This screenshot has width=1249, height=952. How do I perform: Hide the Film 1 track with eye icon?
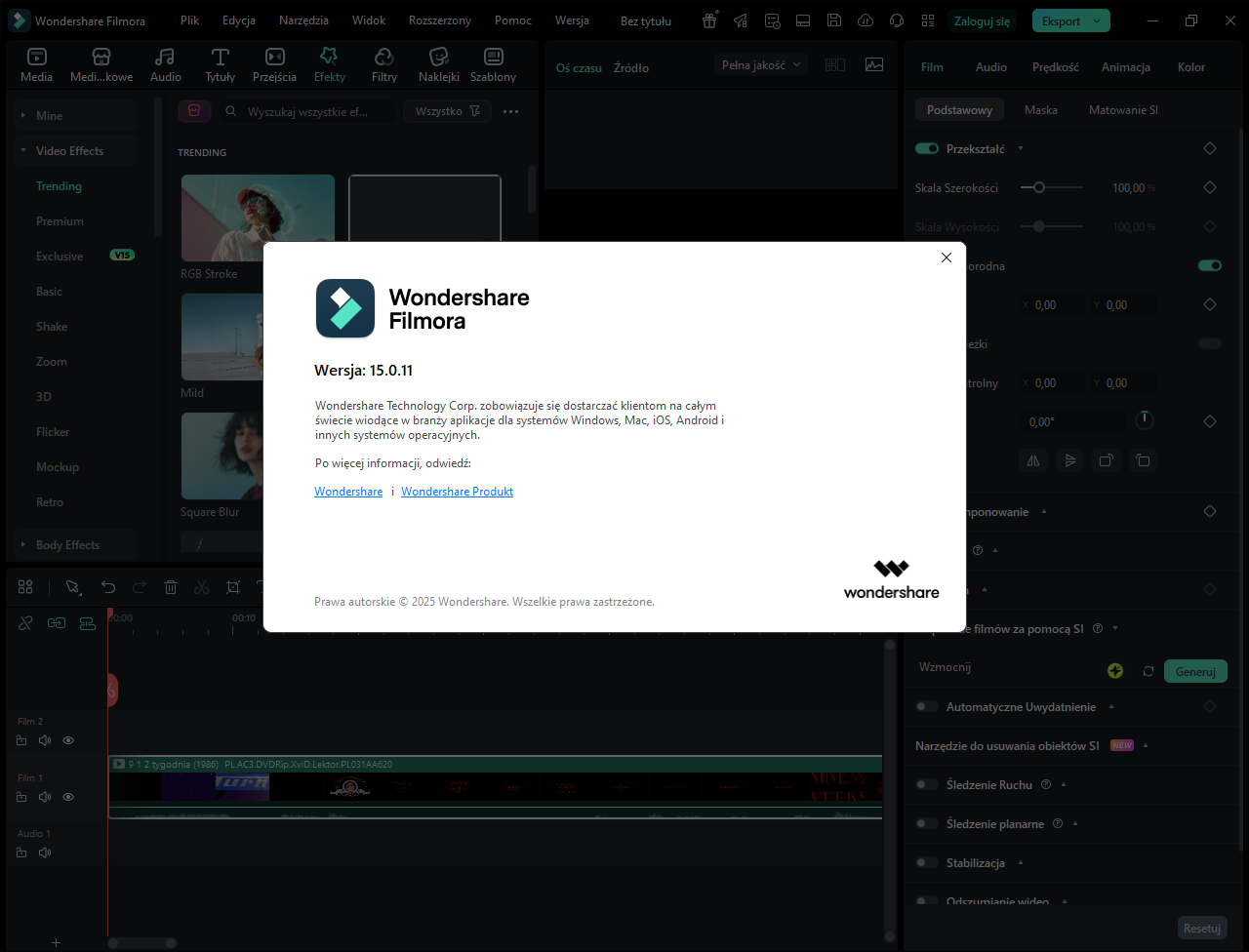(68, 797)
